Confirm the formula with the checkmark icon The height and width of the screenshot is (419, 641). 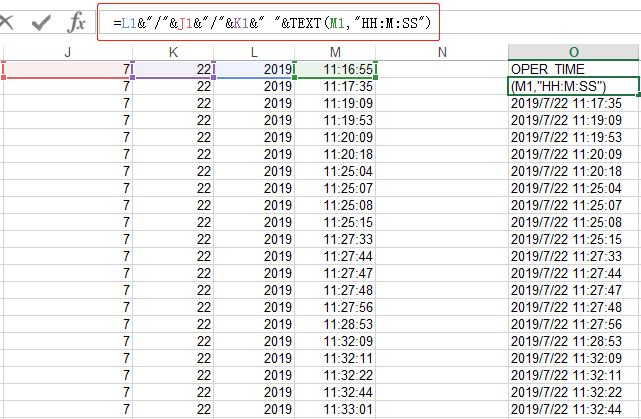point(41,22)
